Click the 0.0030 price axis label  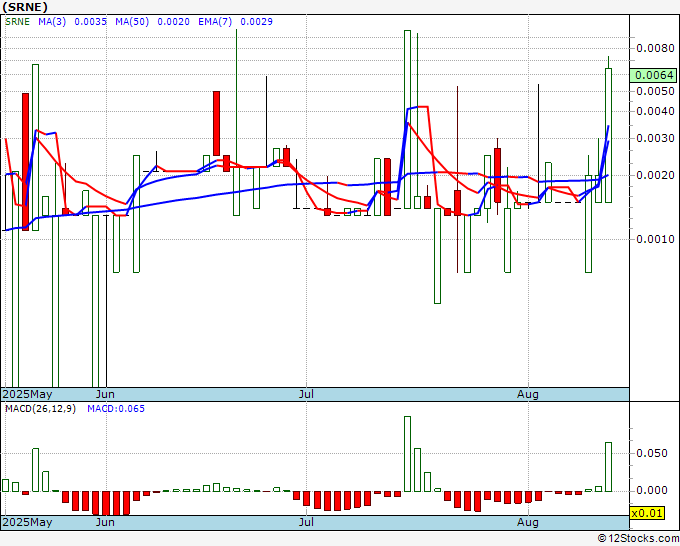coord(655,138)
